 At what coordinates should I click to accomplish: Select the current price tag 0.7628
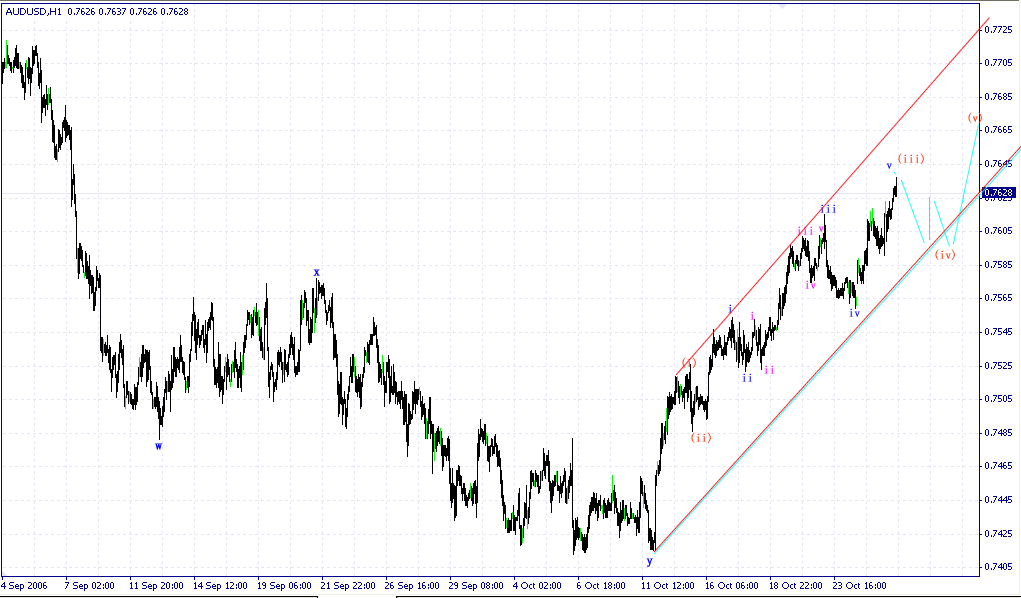[998, 193]
